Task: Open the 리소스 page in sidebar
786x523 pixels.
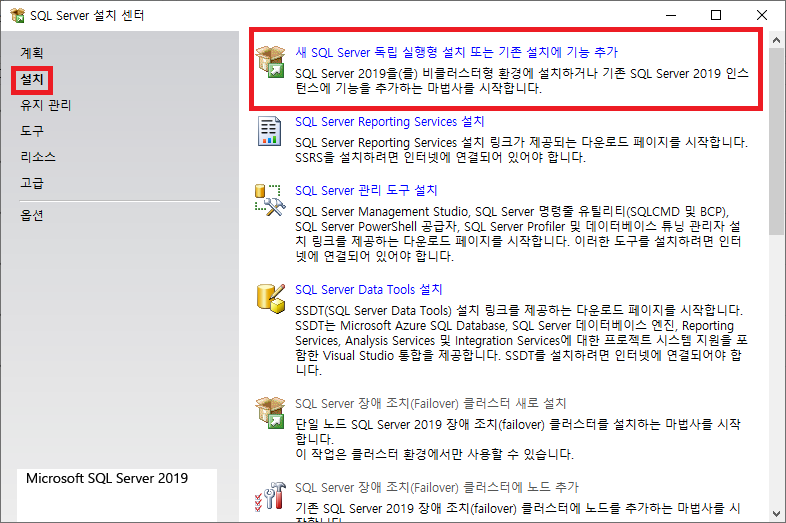Action: [38, 157]
